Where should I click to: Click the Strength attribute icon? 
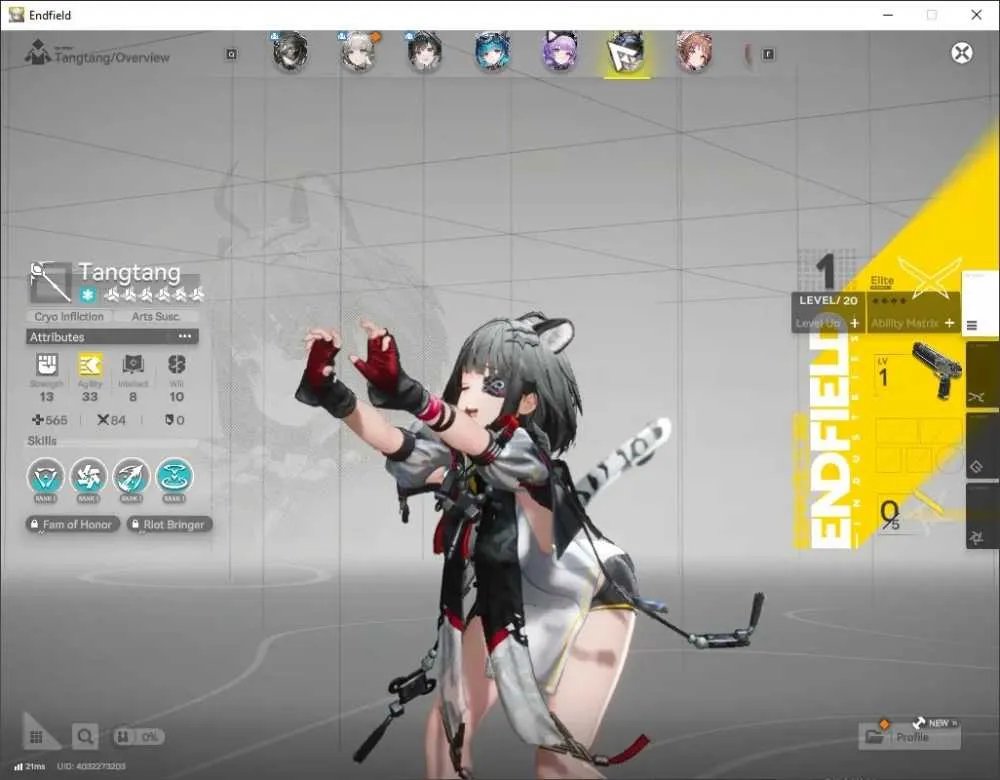(x=47, y=365)
